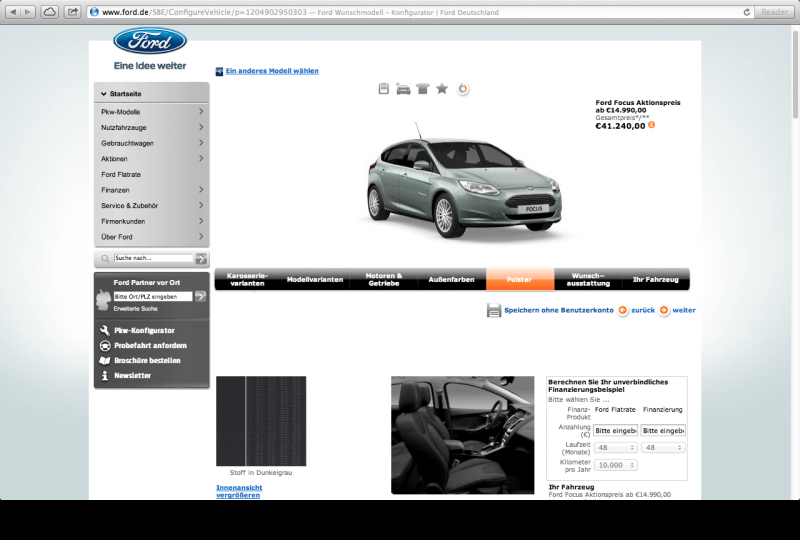
Task: Open the Motoren & Getriebe tab
Action: [x=384, y=279]
